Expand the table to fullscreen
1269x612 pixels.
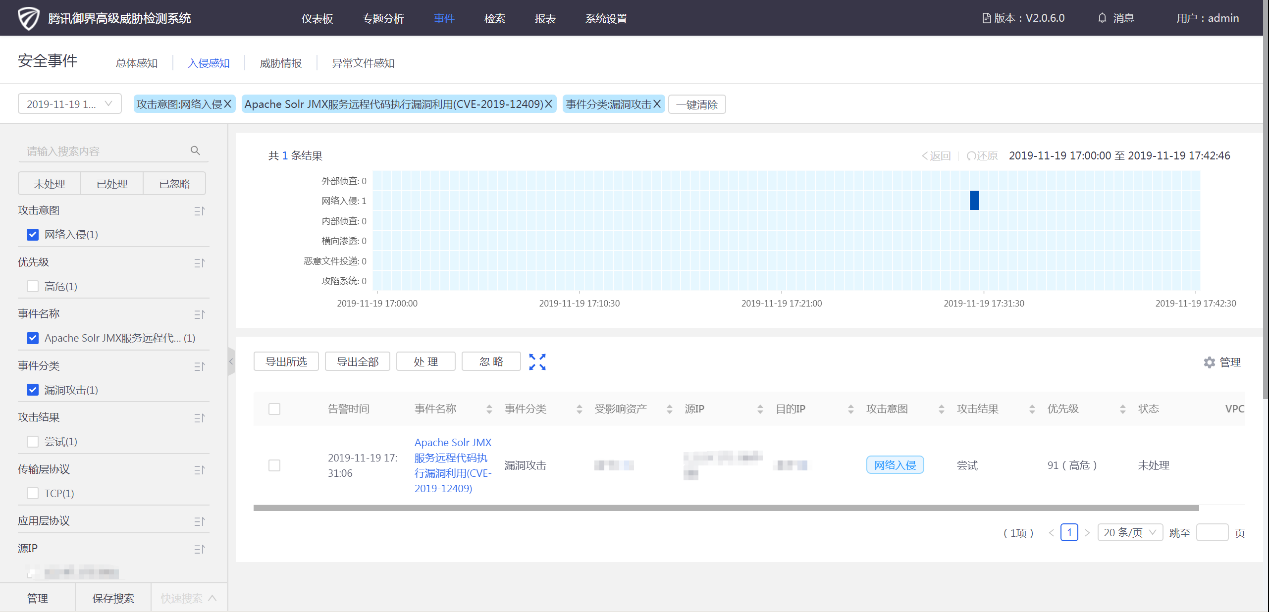pyautogui.click(x=537, y=362)
